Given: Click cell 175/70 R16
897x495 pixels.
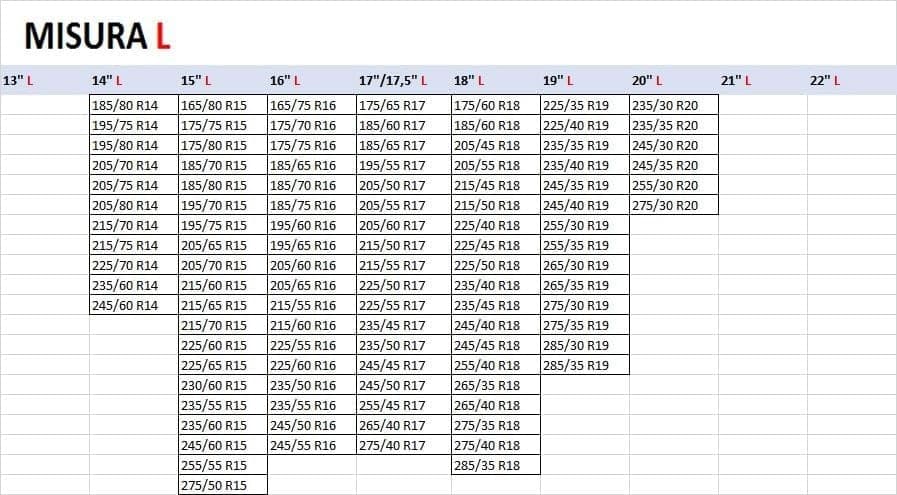Looking at the screenshot, I should [x=312, y=125].
